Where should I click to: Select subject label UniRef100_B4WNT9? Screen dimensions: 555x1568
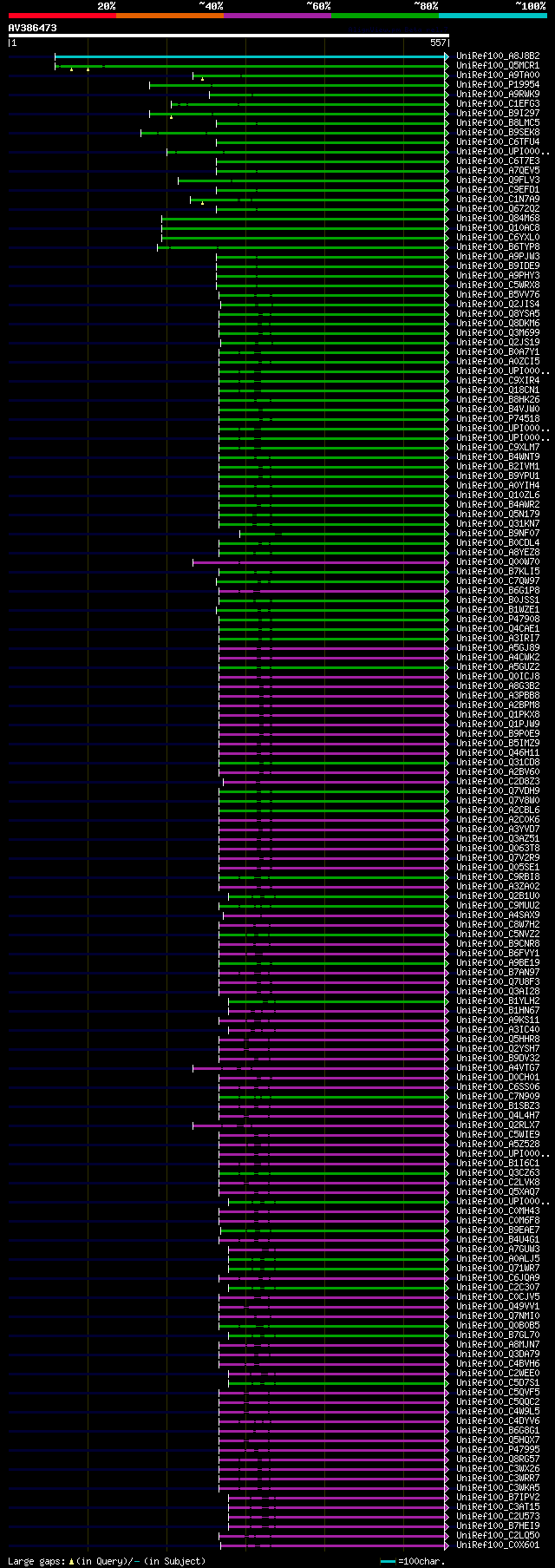[498, 457]
